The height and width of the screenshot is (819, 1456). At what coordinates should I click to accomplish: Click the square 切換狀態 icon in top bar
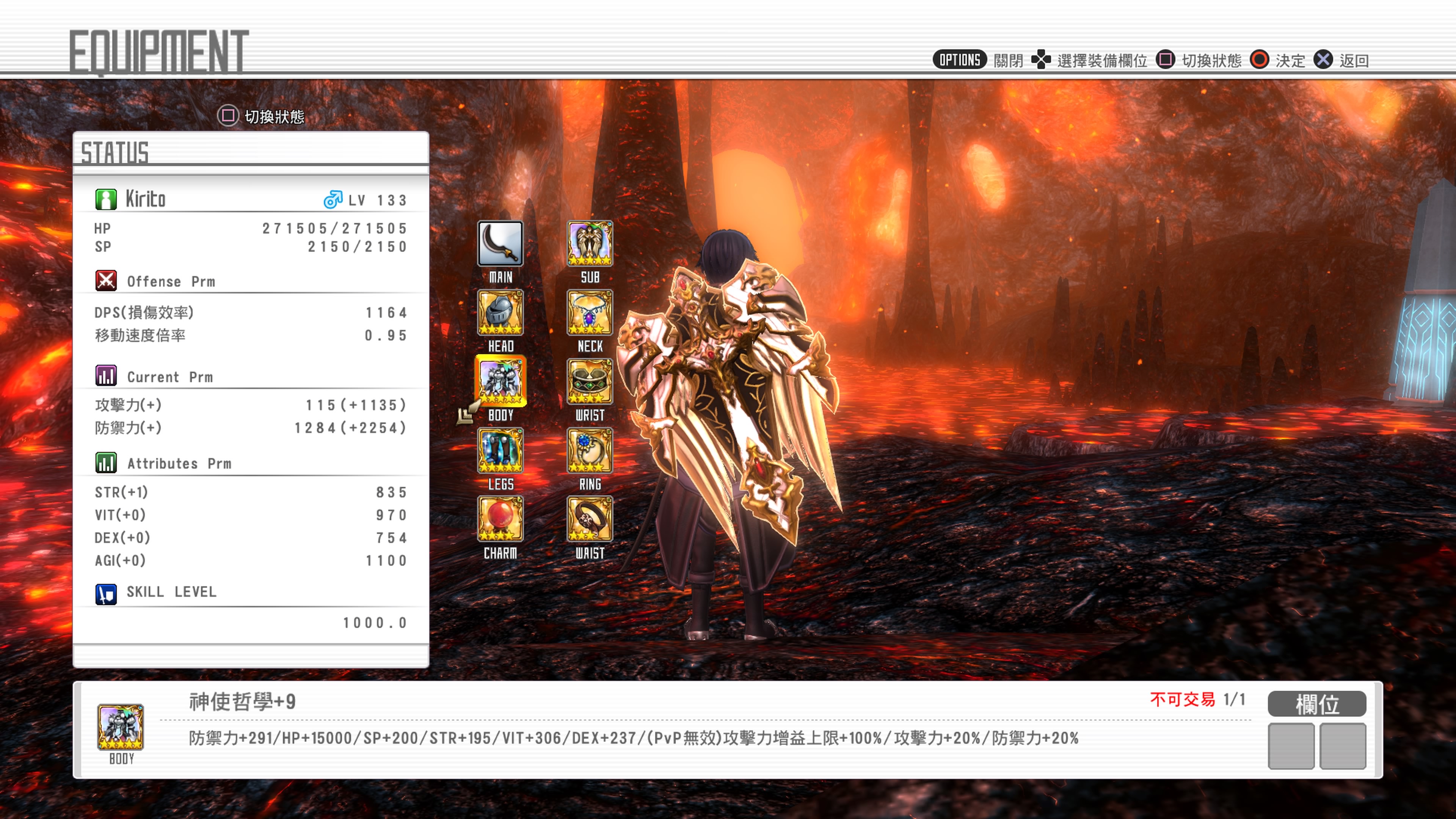(x=1166, y=60)
